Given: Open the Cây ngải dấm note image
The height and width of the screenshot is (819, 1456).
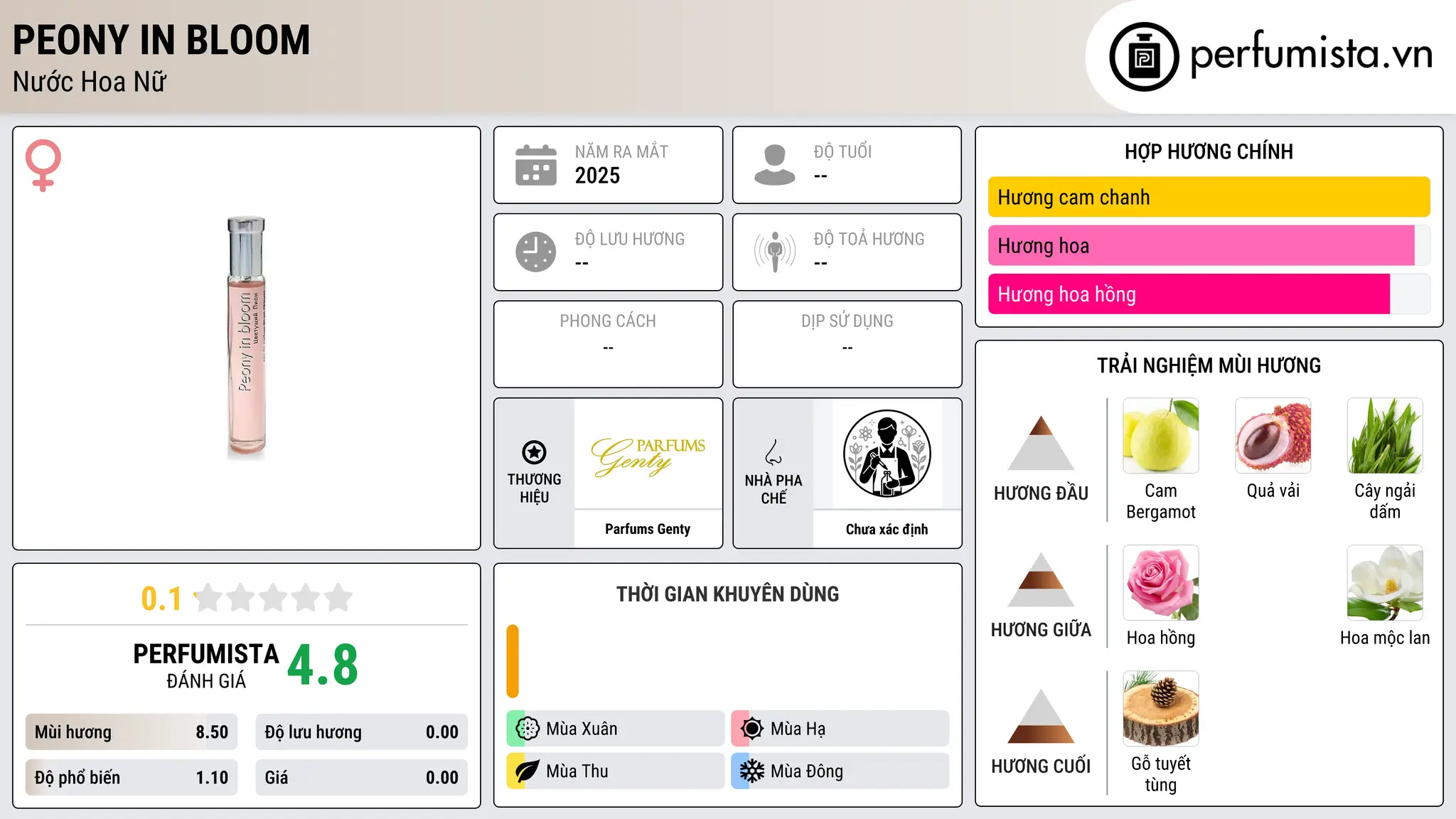Looking at the screenshot, I should [x=1385, y=436].
